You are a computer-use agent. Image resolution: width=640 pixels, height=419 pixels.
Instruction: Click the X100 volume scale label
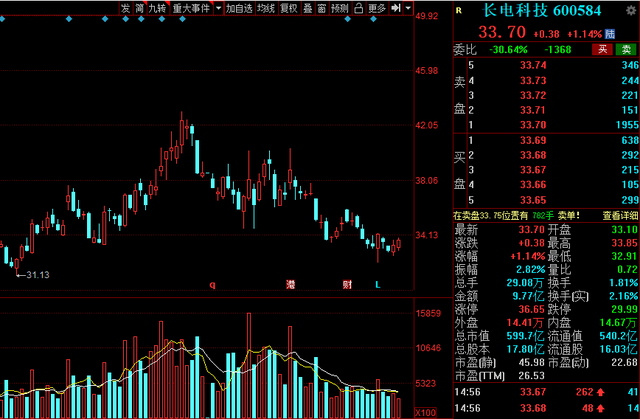pyautogui.click(x=425, y=412)
